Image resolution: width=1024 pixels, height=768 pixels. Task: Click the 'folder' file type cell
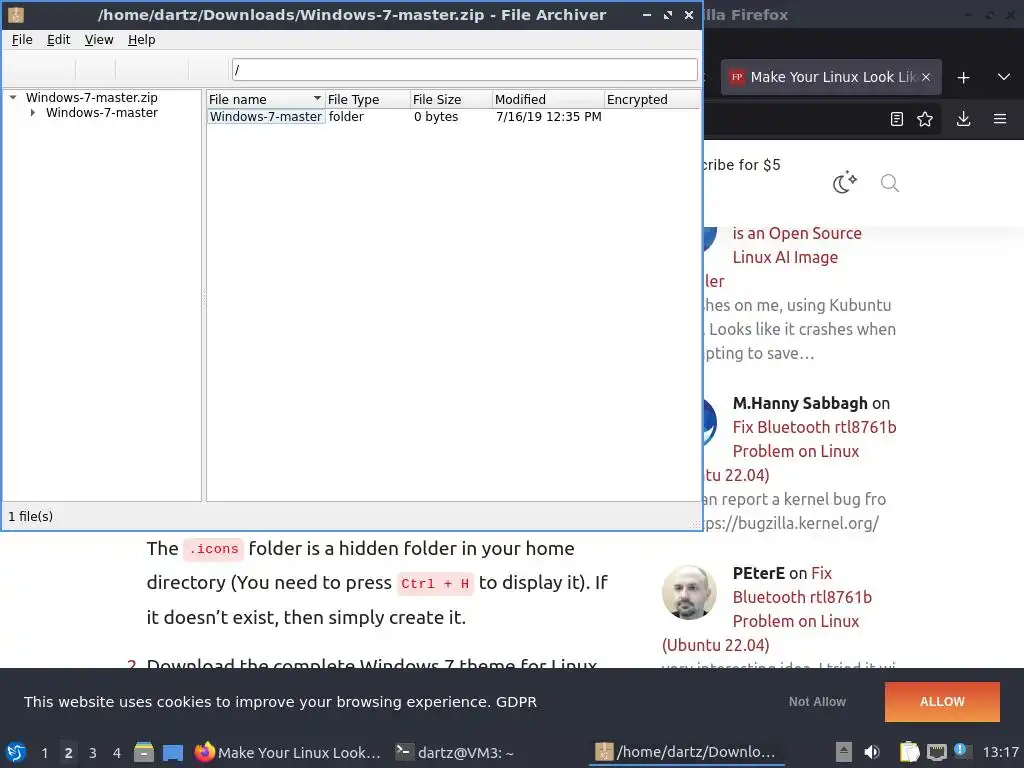tap(346, 116)
